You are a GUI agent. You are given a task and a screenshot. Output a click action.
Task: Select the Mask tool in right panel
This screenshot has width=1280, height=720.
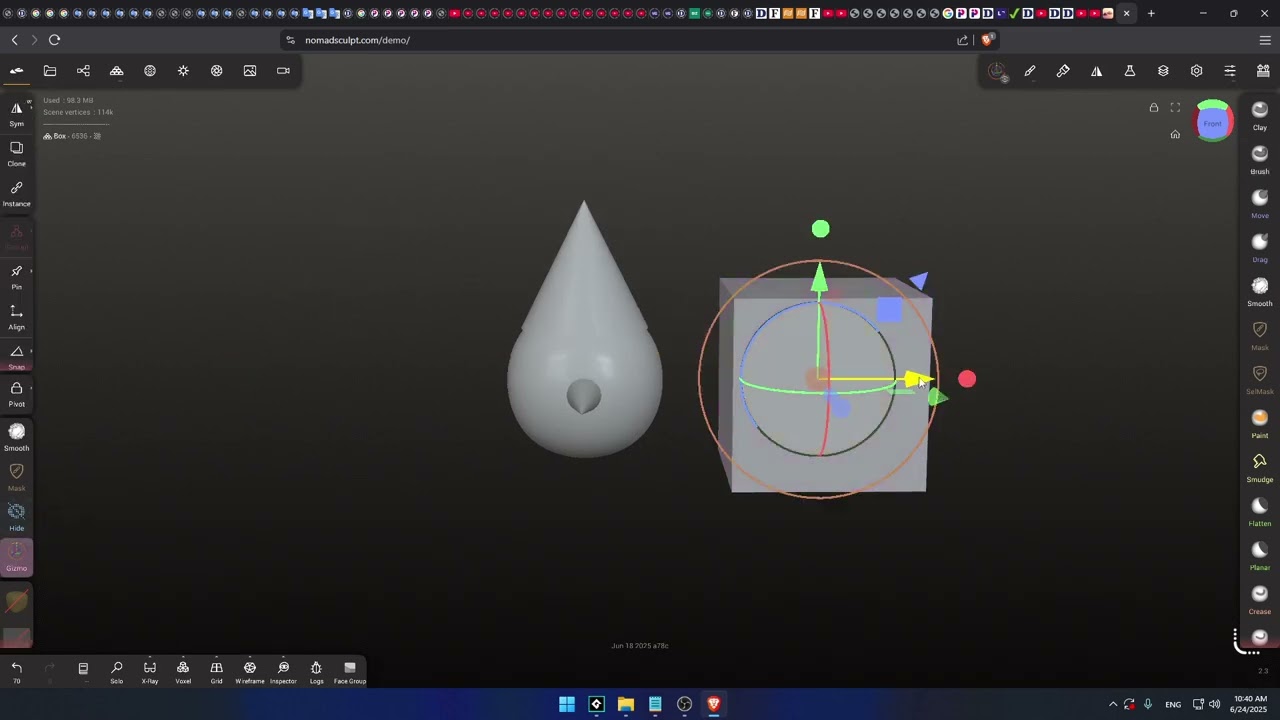tap(1260, 335)
